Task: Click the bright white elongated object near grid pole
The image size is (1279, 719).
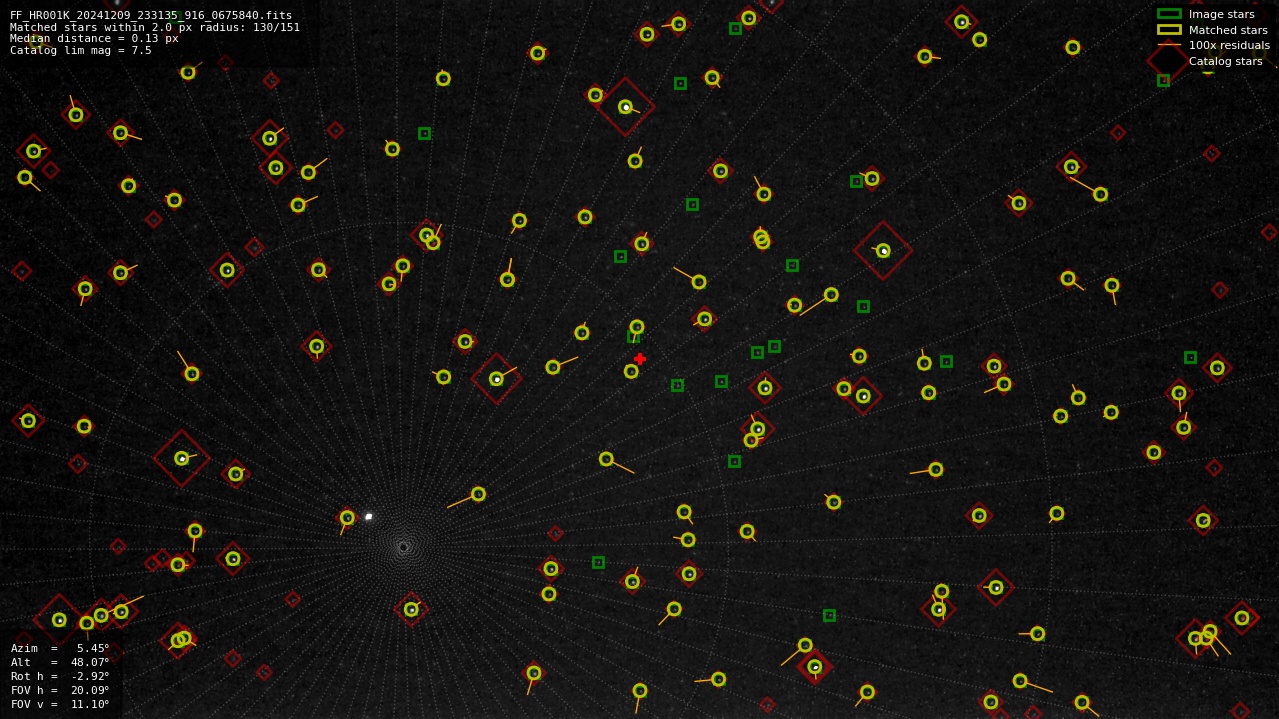Action: click(368, 516)
